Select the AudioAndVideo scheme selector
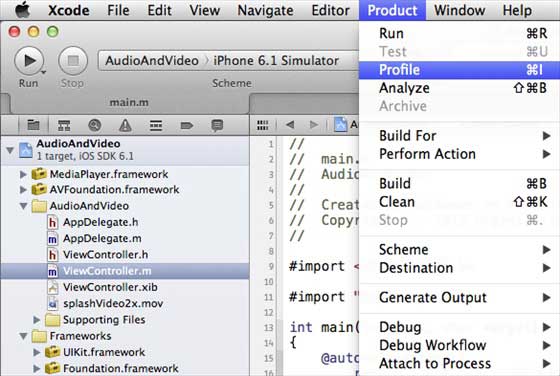The width and height of the screenshot is (560, 376). [152, 60]
